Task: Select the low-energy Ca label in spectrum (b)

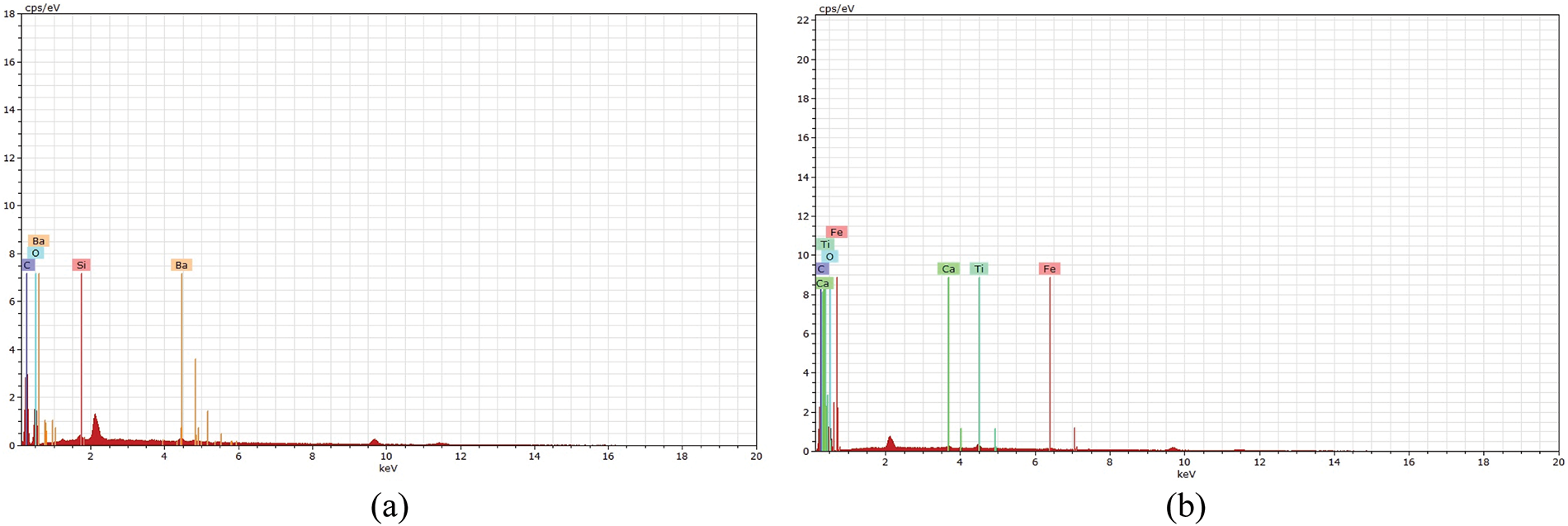Action: [x=823, y=283]
